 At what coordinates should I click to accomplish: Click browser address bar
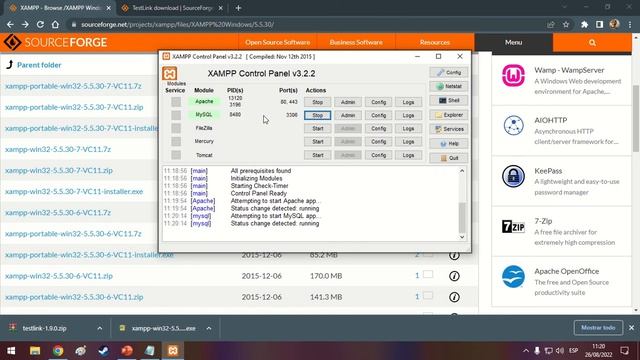[306, 24]
